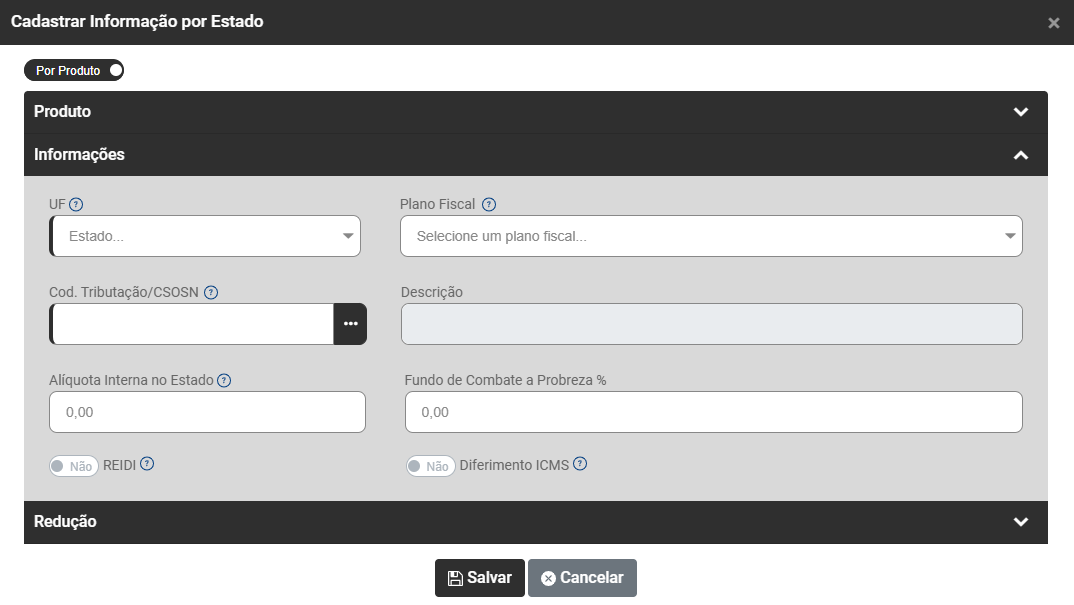The width and height of the screenshot is (1074, 605).
Task: Click the Fundo de Combate a Probreza field
Action: point(713,412)
